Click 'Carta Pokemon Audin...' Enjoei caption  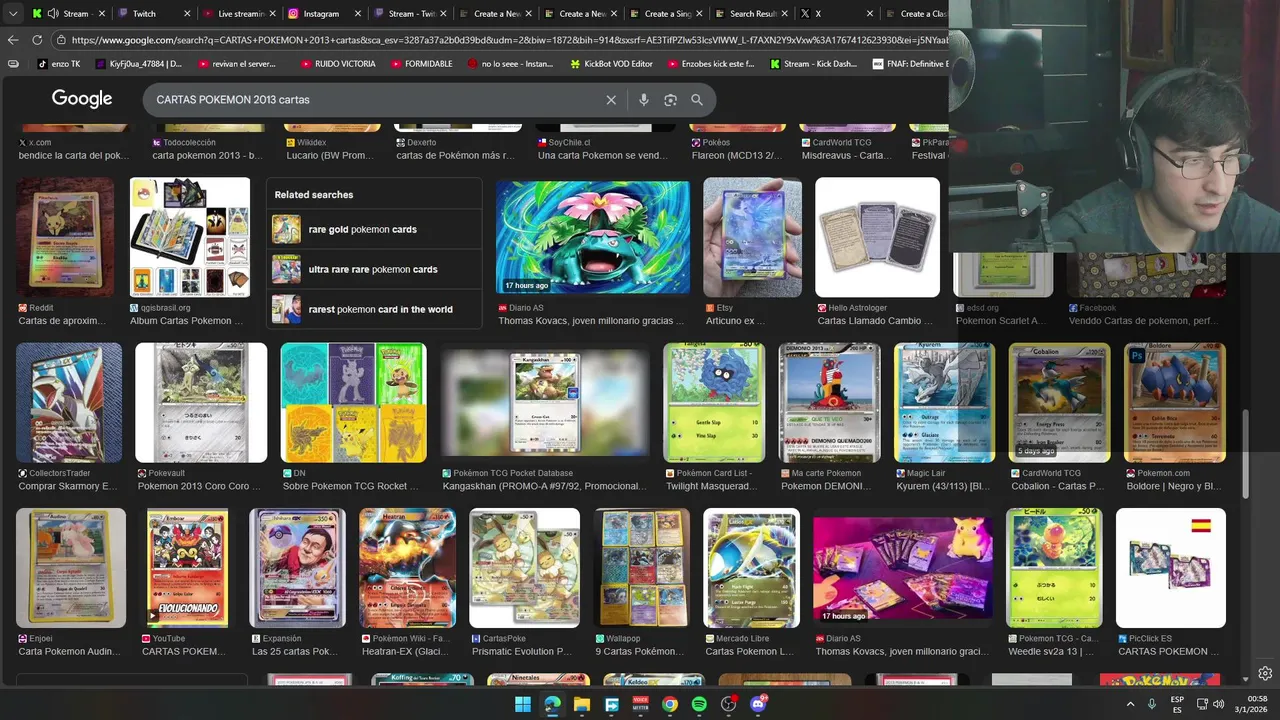click(69, 651)
